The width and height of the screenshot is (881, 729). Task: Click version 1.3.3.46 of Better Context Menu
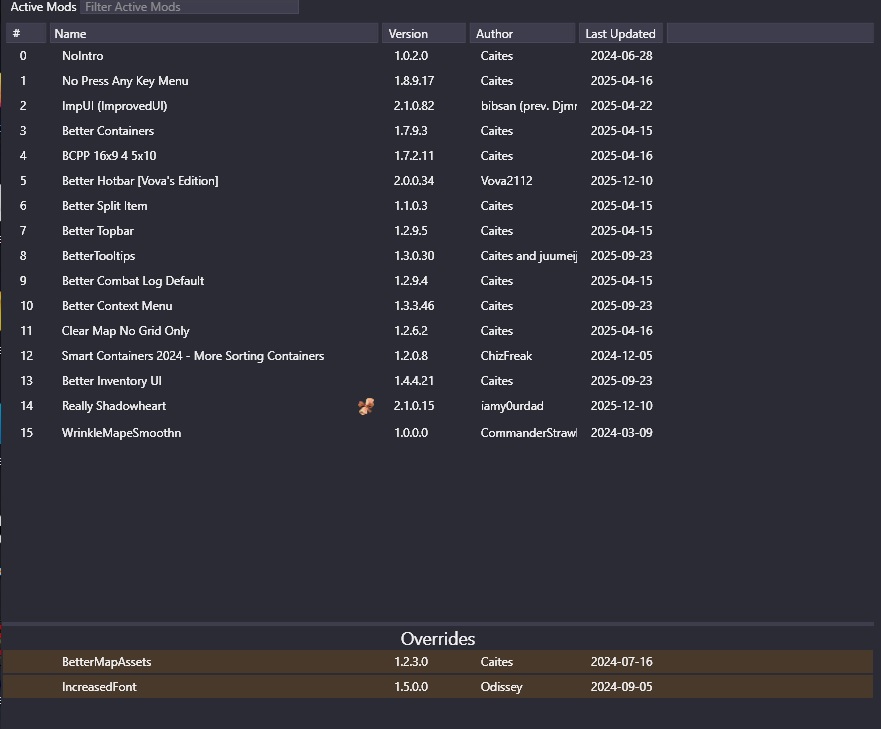414,306
